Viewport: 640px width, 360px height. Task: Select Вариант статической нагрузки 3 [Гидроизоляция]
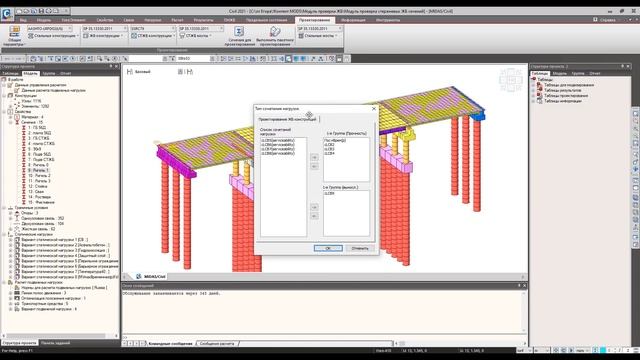(65, 250)
